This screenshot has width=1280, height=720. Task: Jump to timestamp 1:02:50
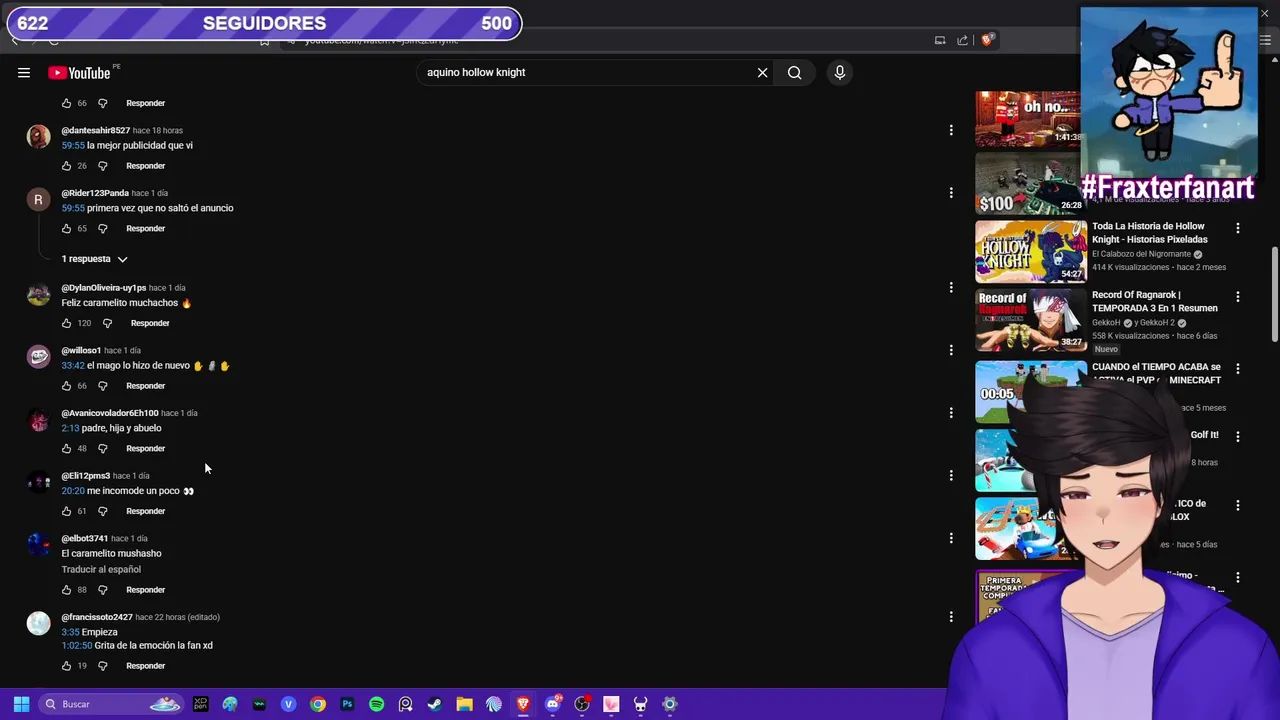click(76, 646)
